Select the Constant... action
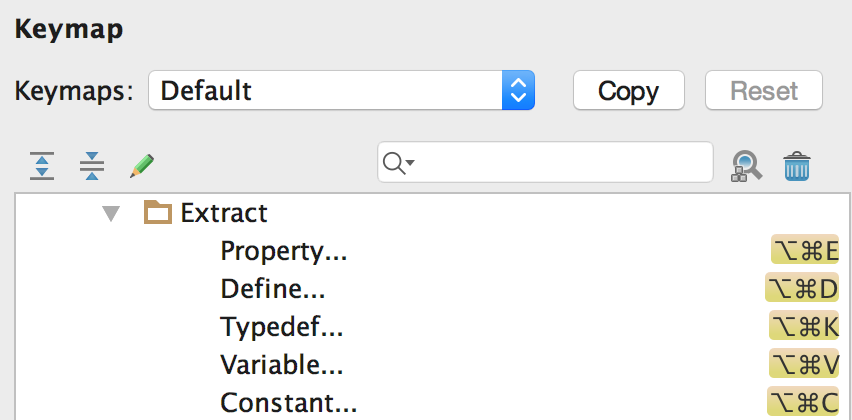852x420 pixels. pos(289,403)
